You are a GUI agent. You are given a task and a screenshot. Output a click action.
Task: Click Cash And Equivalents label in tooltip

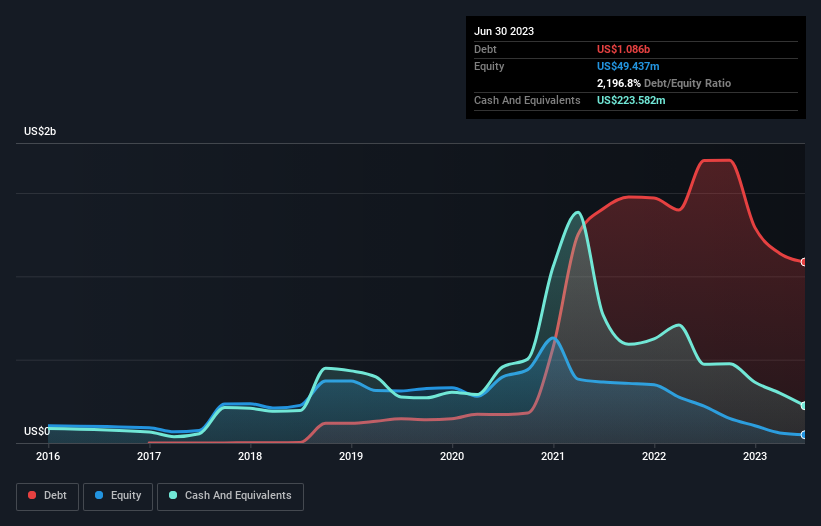[527, 100]
